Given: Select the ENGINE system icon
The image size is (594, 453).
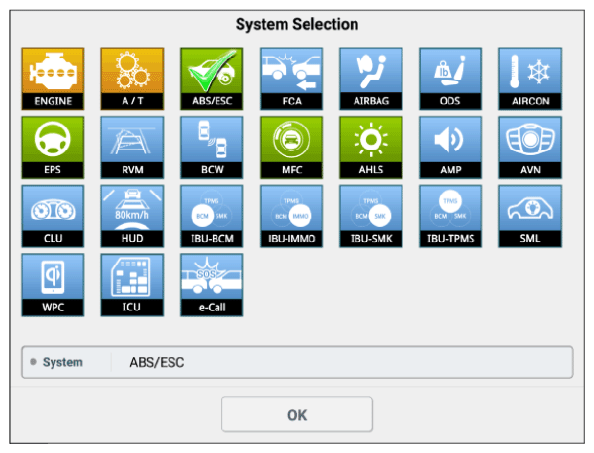Looking at the screenshot, I should click(x=53, y=79).
